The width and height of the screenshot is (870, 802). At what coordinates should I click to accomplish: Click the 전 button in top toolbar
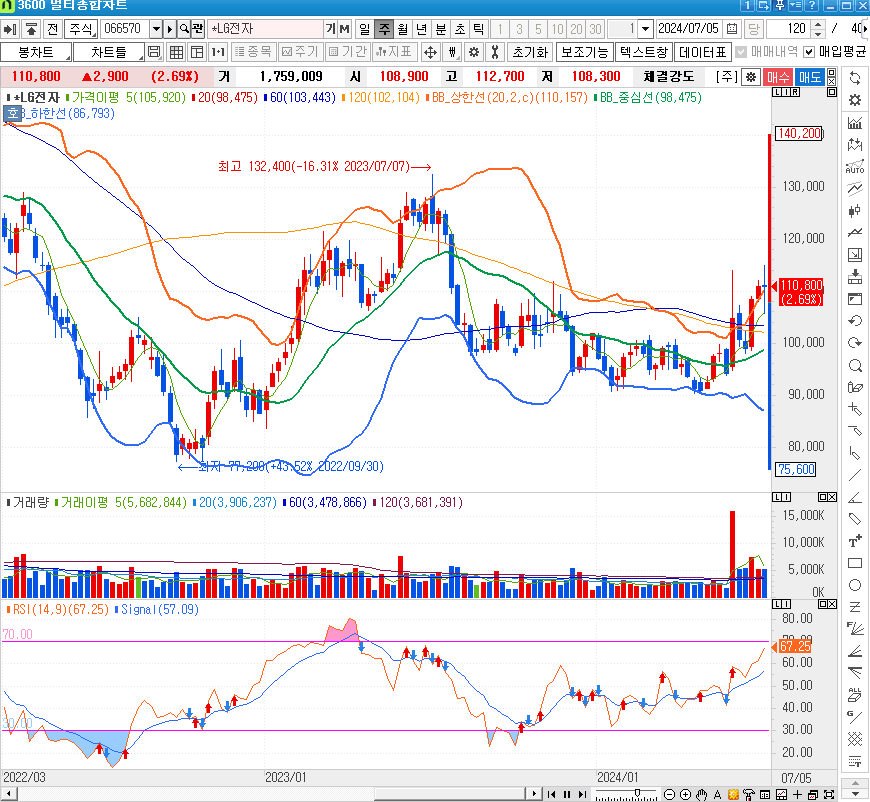click(x=52, y=28)
